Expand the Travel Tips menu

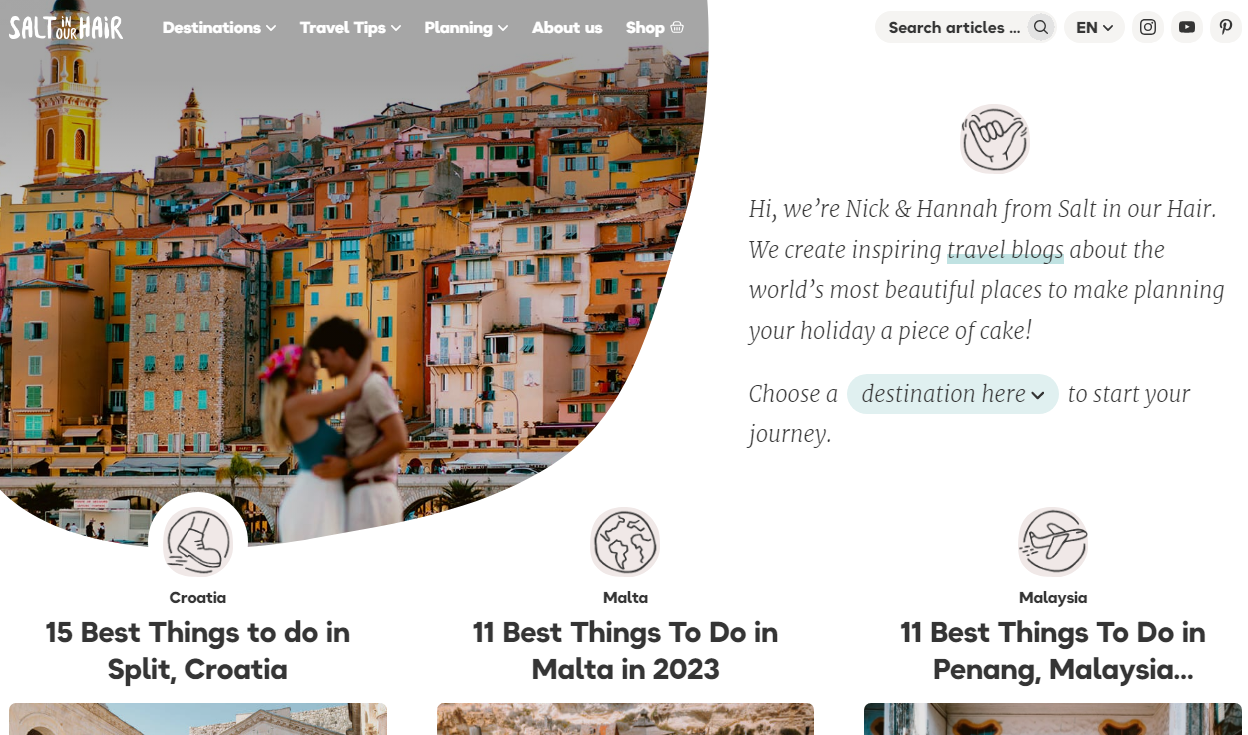pos(350,28)
